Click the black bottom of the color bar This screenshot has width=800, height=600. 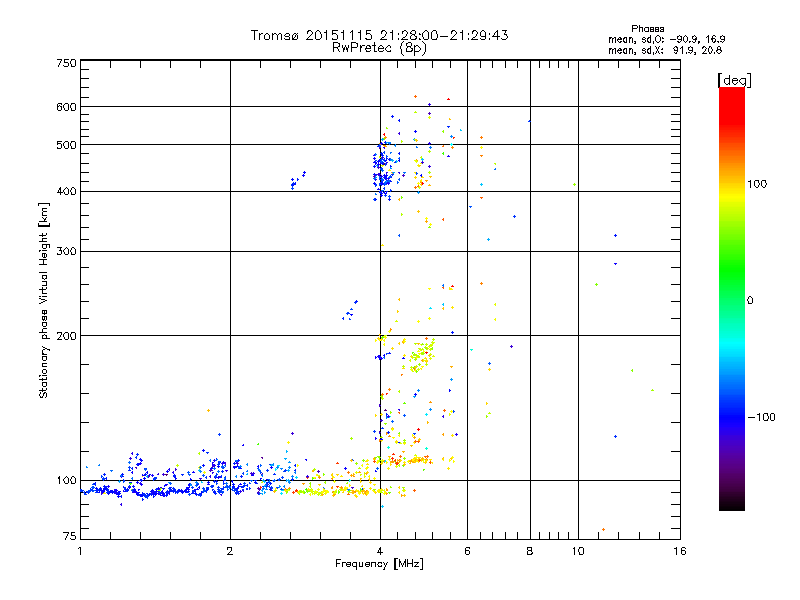(732, 503)
